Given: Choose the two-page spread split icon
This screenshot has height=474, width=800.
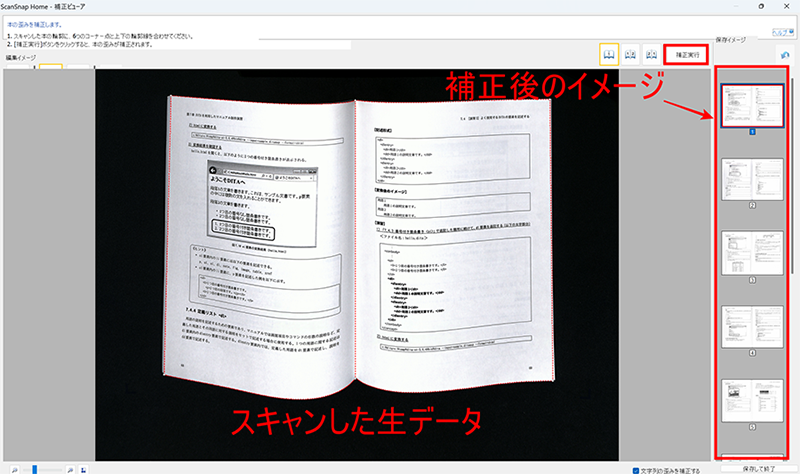Looking at the screenshot, I should tap(631, 55).
